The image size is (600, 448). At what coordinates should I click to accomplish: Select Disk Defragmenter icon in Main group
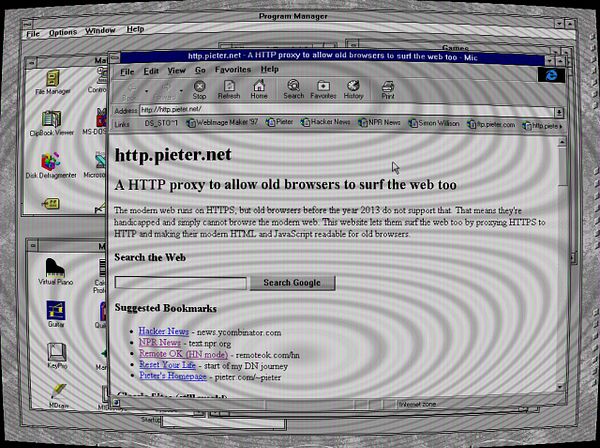coord(51,166)
